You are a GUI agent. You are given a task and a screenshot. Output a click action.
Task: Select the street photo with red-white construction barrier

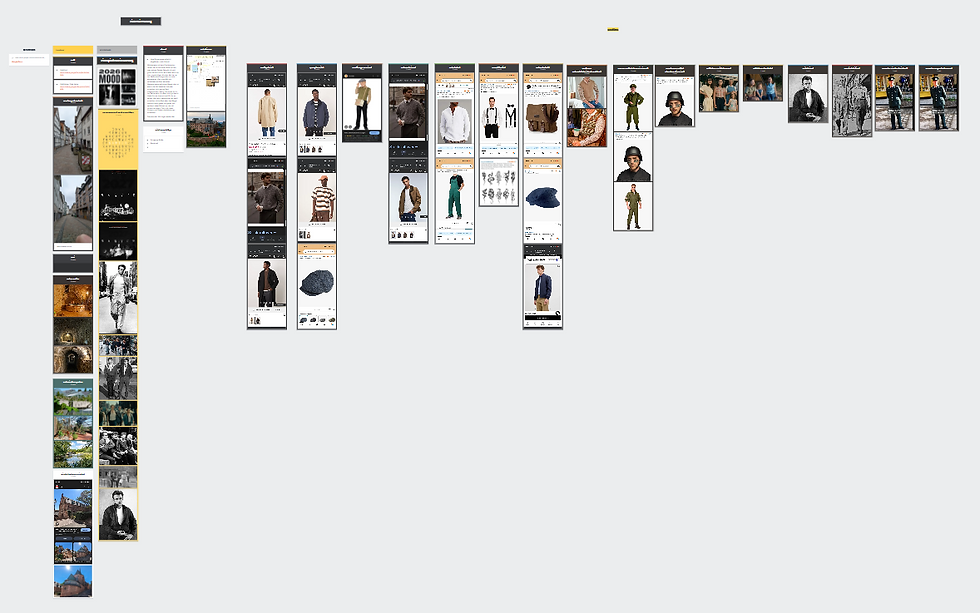[73, 140]
